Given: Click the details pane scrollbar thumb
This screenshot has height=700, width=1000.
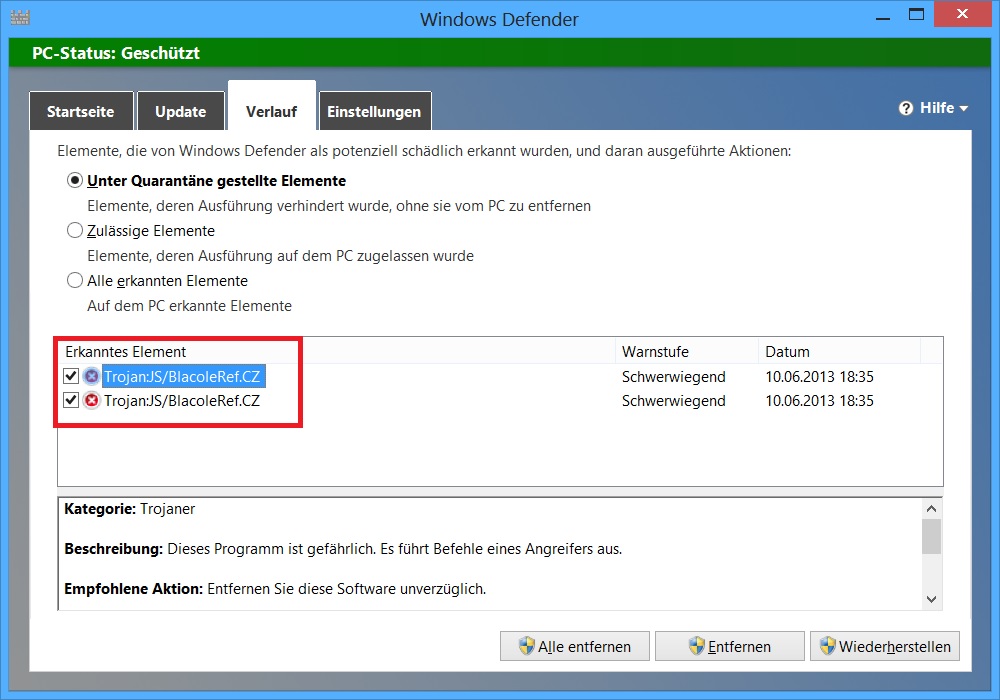Looking at the screenshot, I should pos(931,537).
